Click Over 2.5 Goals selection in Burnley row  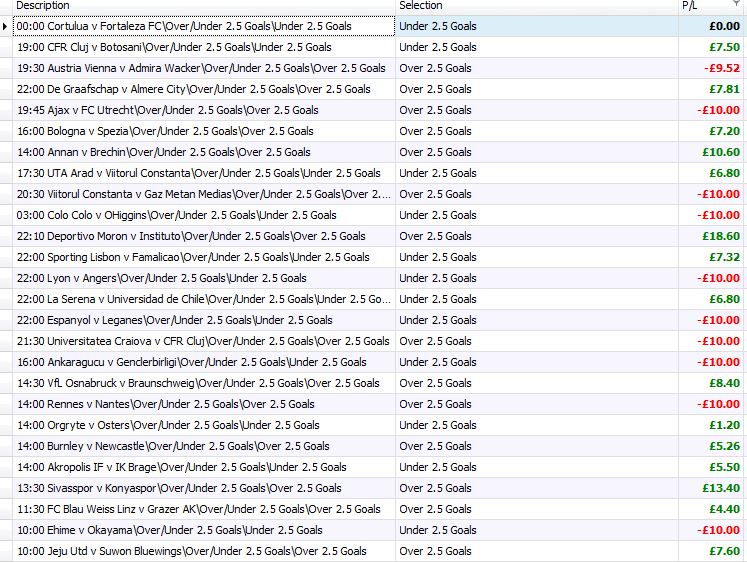(x=435, y=446)
